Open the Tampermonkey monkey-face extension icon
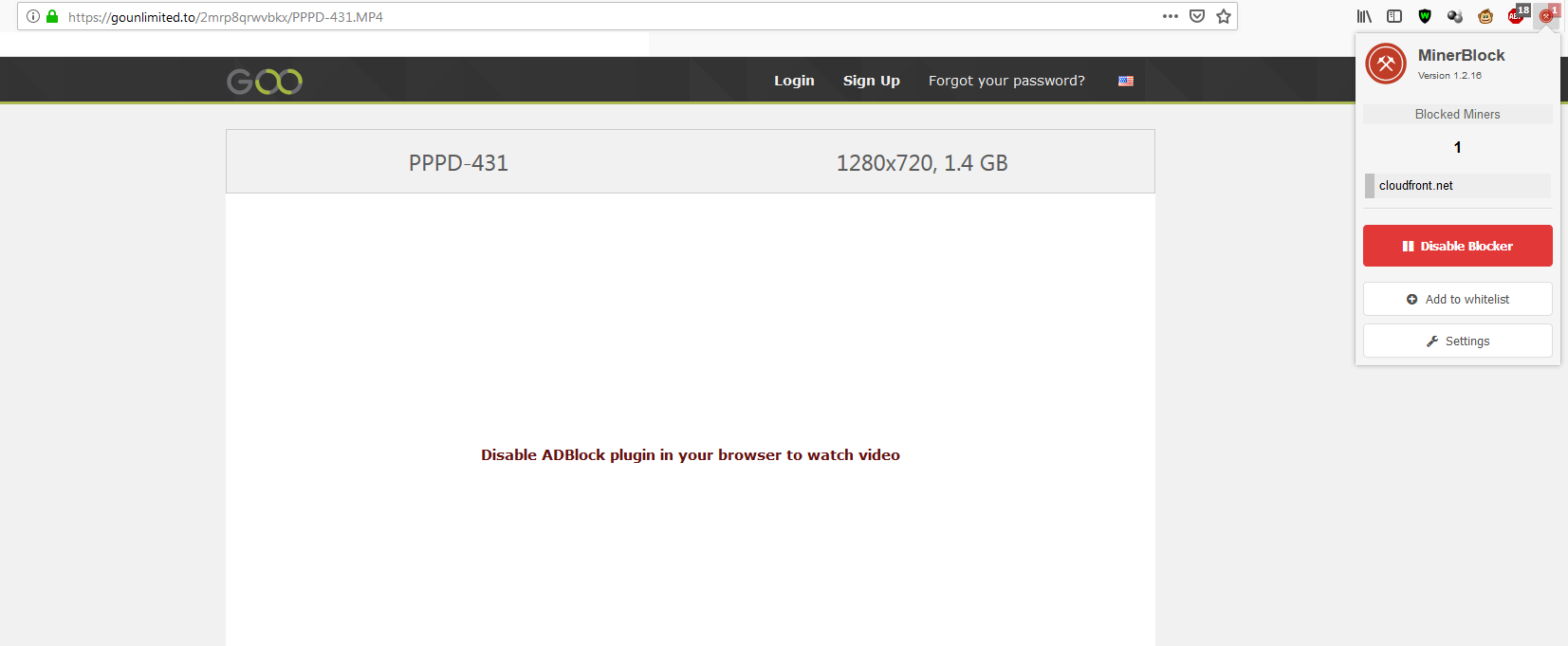1568x646 pixels. 1485,16
